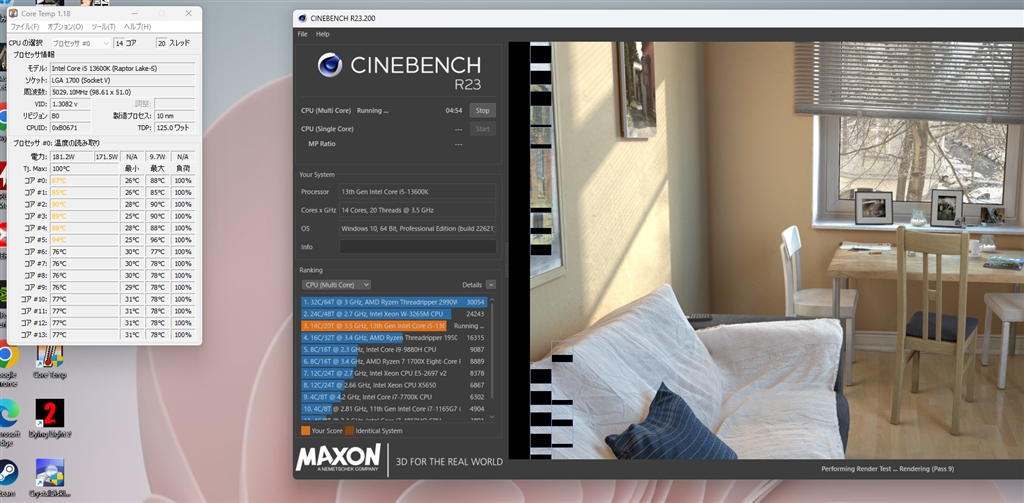This screenshot has width=1024, height=503.
Task: Select ranking row Intel Xeon CPU X5650
Action: click(x=394, y=385)
